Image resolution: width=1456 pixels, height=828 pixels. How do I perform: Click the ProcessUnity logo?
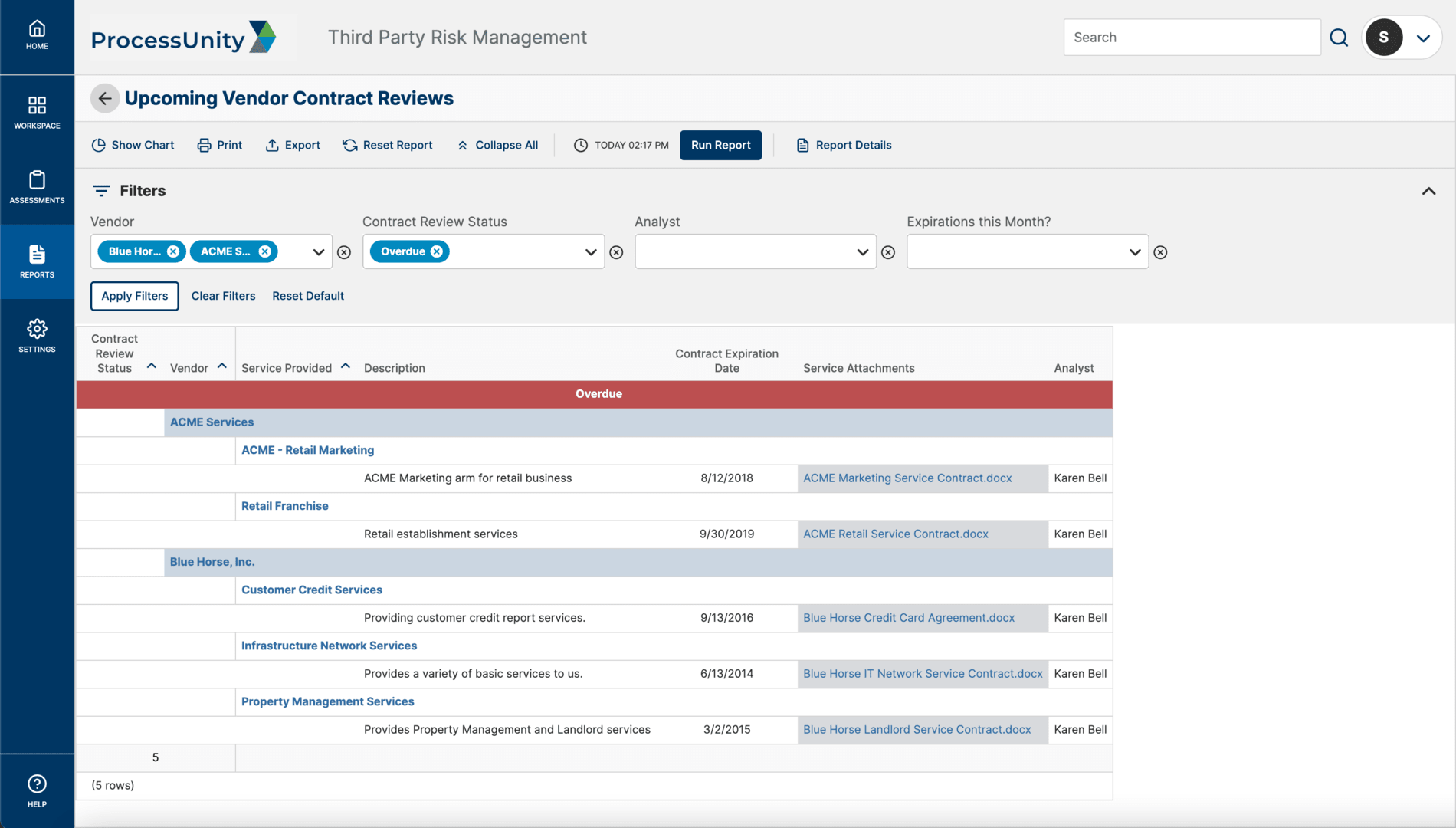point(184,38)
